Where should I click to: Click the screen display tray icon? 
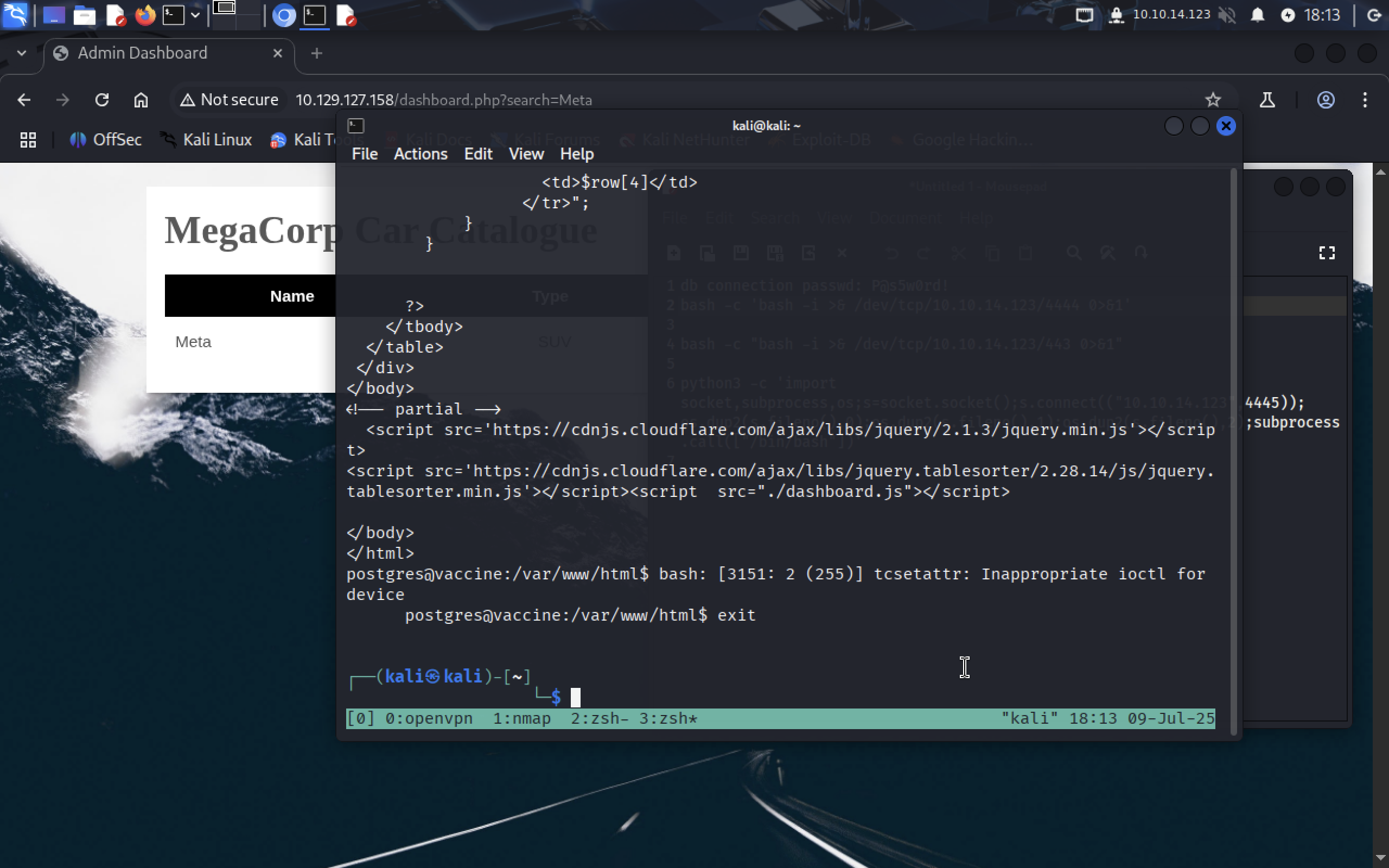click(x=1084, y=15)
